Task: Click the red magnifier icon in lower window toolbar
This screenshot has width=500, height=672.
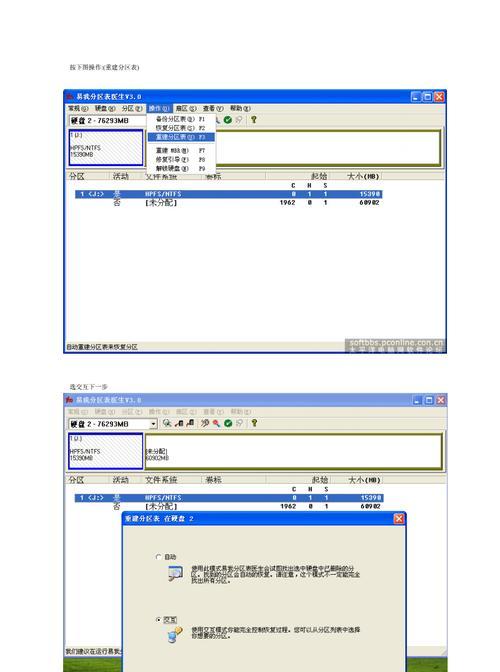Action: point(216,423)
